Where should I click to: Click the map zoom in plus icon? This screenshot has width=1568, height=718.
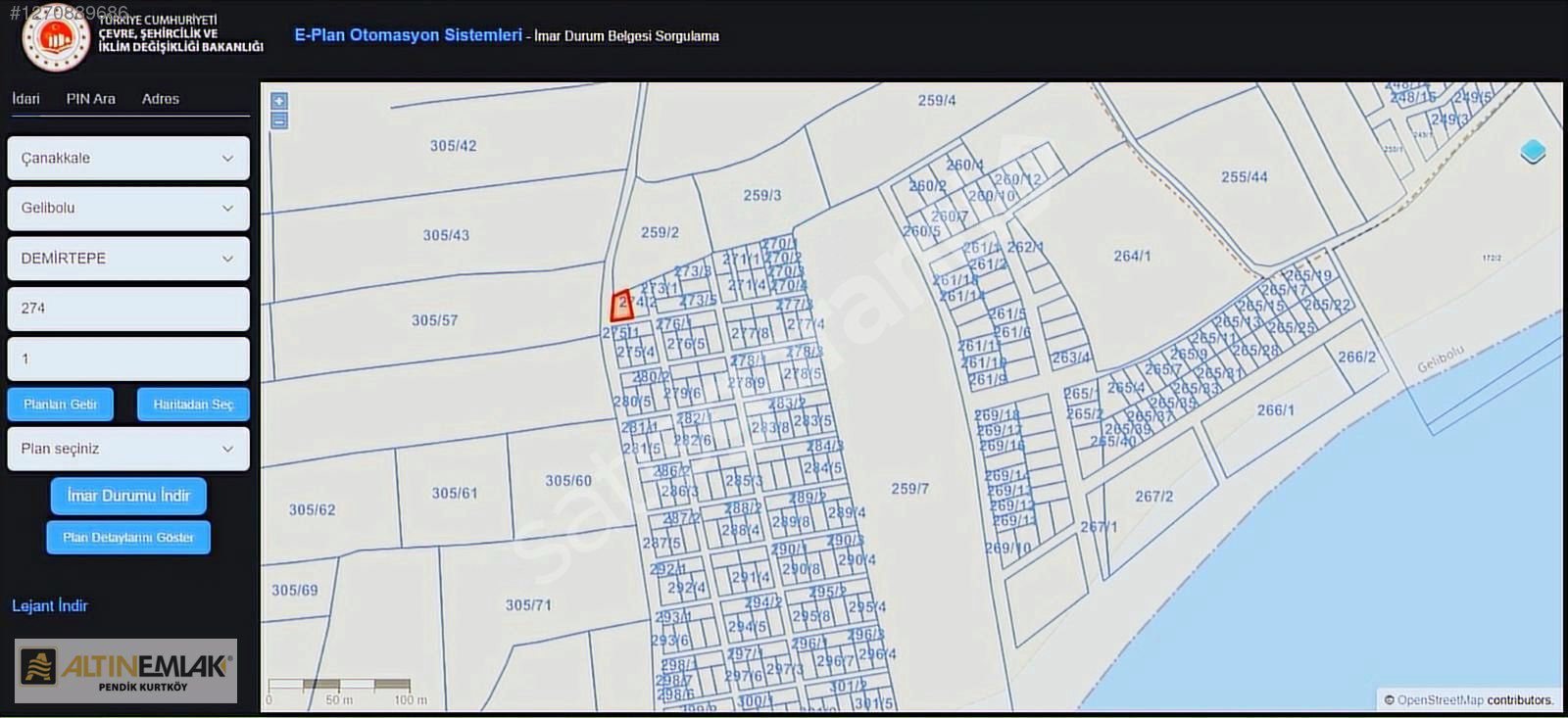tap(279, 101)
